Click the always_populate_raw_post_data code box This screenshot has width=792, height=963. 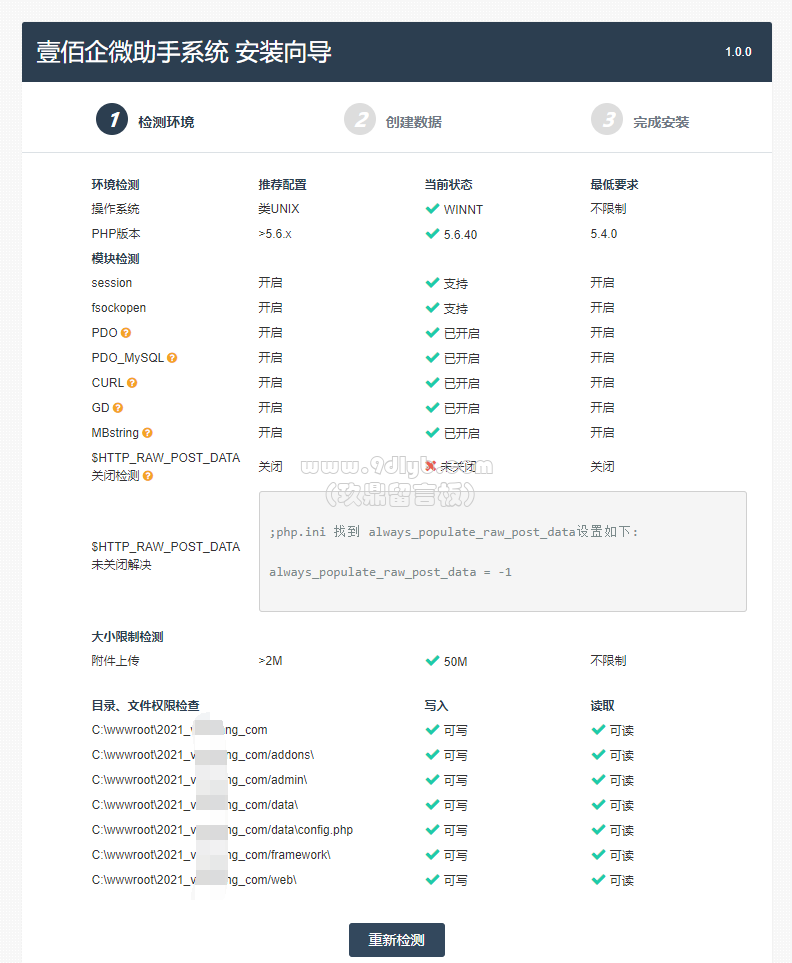pos(503,551)
